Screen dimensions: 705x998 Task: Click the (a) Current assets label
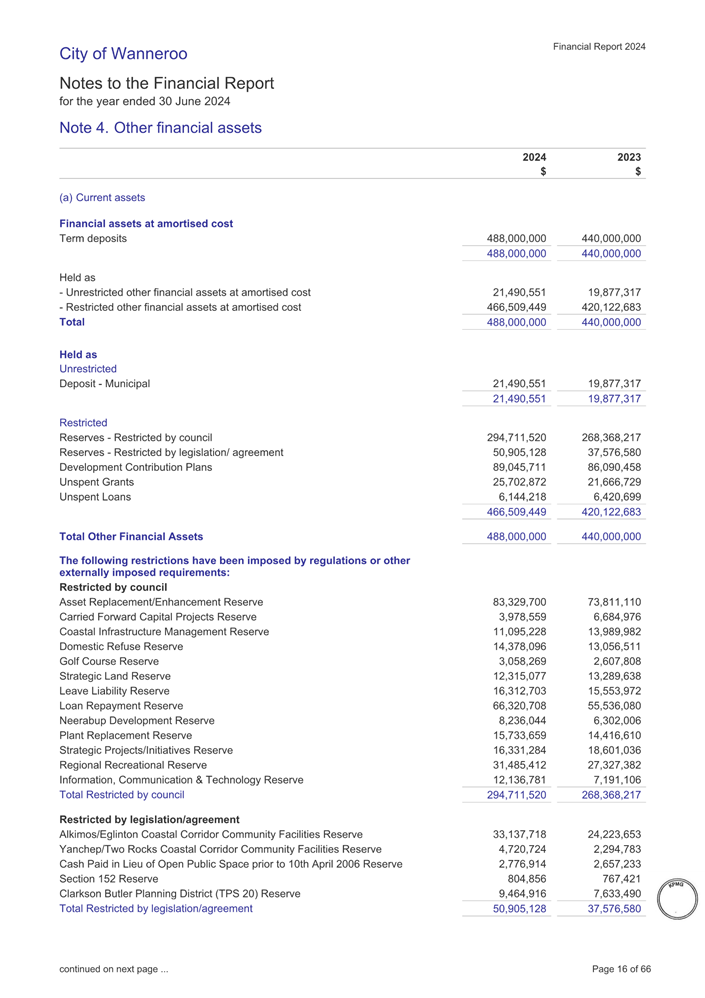coord(102,198)
